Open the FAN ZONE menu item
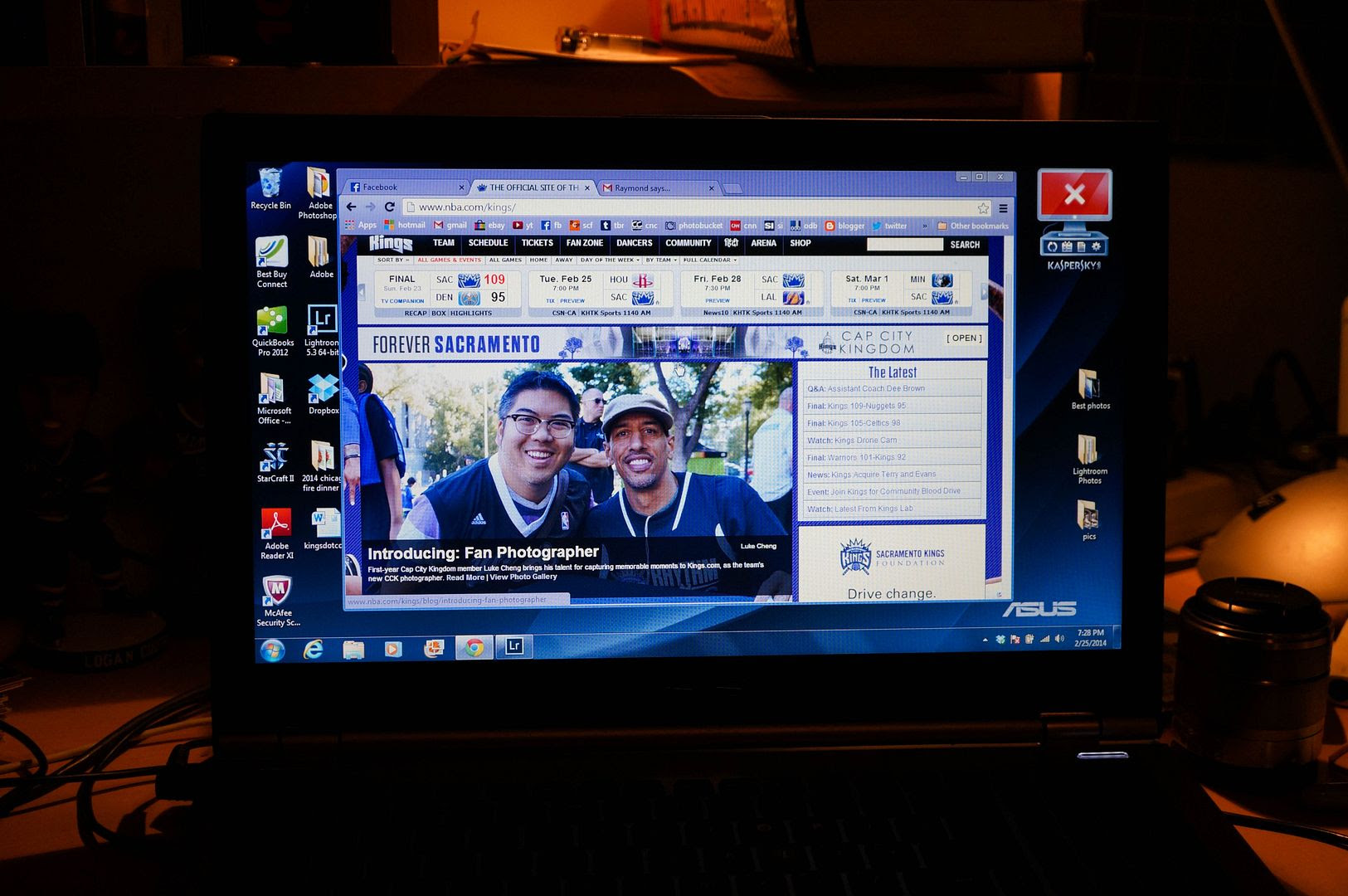This screenshot has width=1348, height=896. (585, 243)
